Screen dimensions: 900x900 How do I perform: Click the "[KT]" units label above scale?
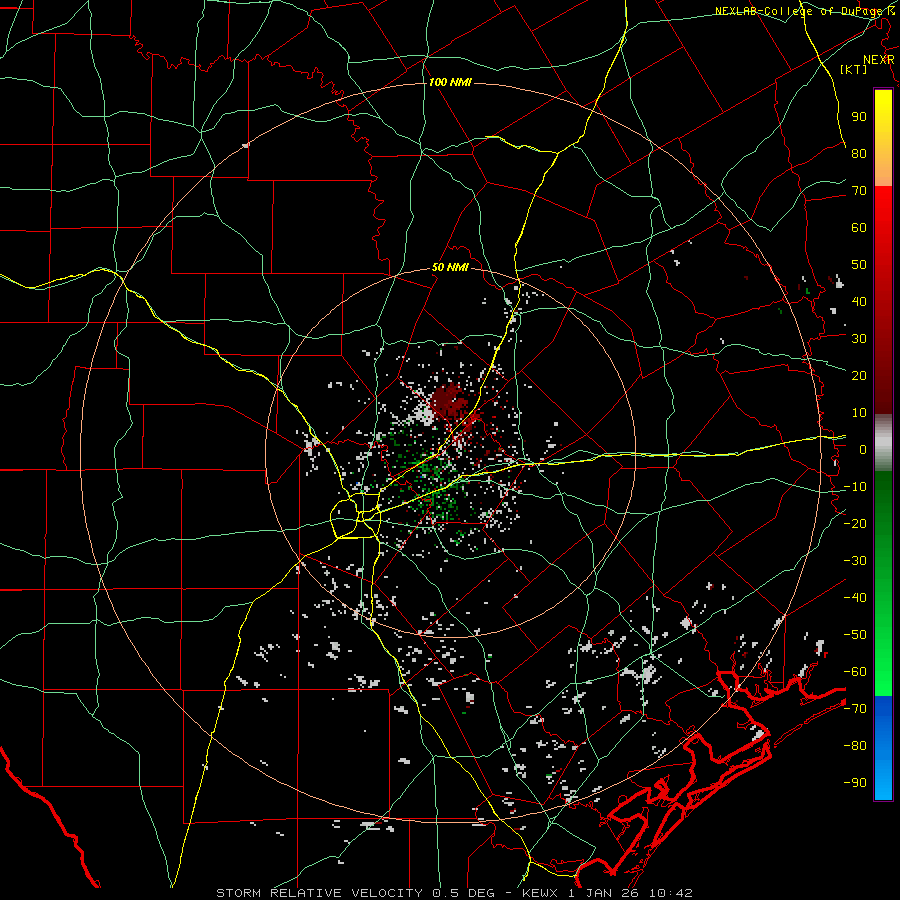(854, 69)
